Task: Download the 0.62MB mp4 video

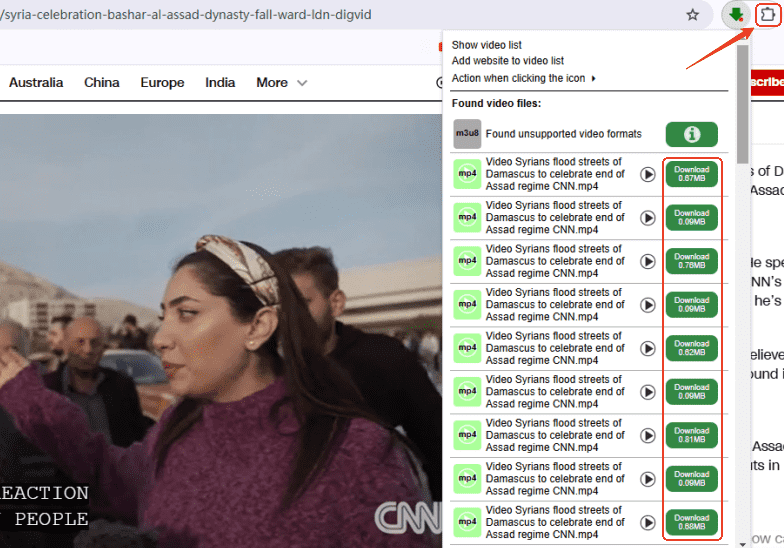Action: (x=691, y=348)
